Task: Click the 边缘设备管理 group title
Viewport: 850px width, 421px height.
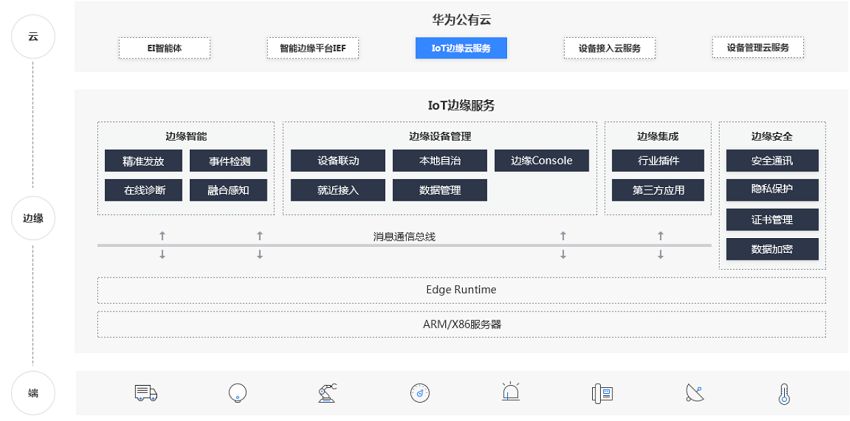Action: 440,137
